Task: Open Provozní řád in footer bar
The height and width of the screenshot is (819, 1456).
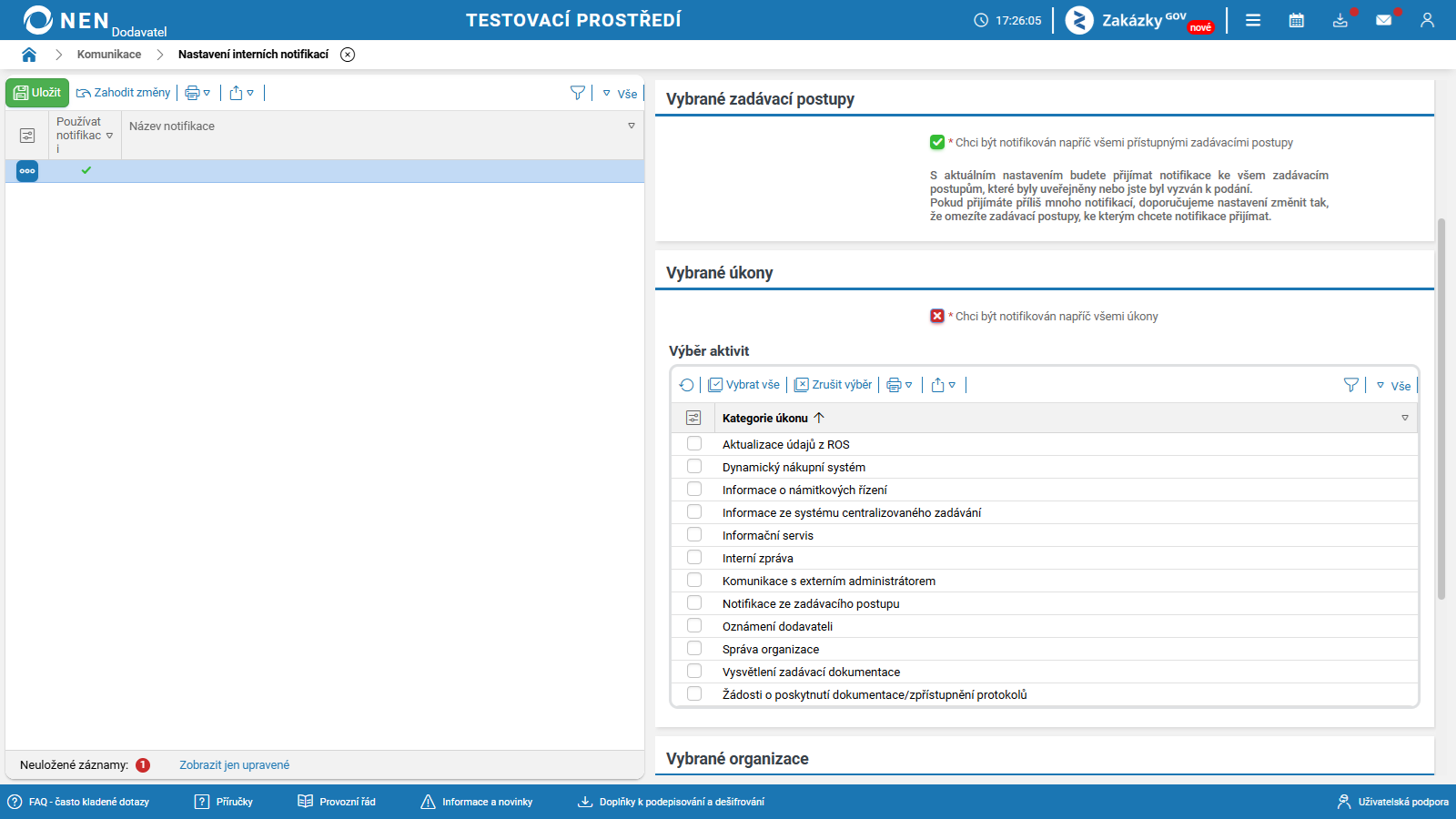Action: (337, 802)
